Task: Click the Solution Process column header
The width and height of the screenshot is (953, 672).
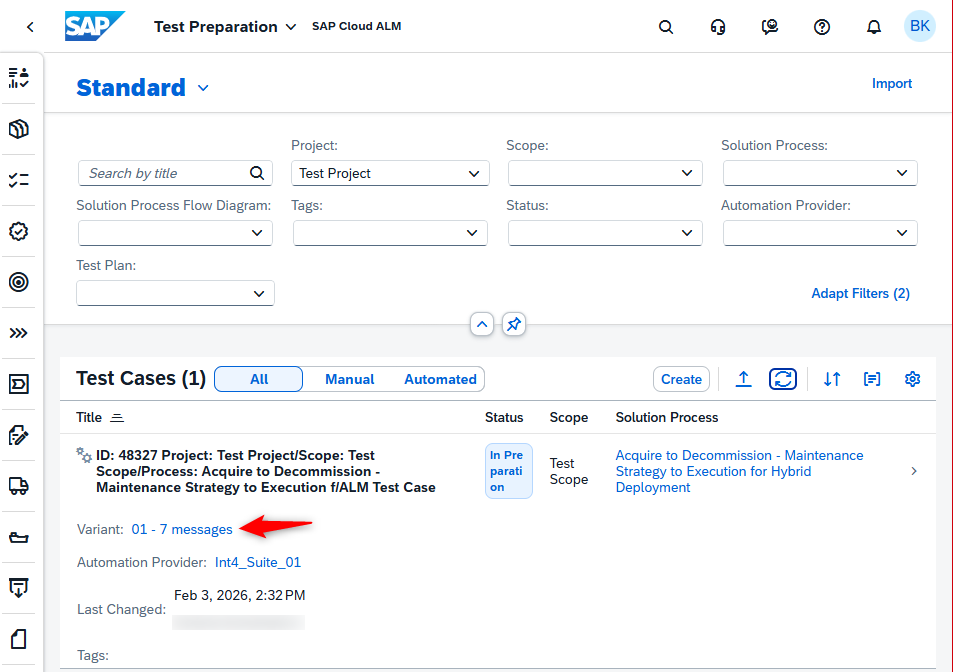Action: (667, 417)
